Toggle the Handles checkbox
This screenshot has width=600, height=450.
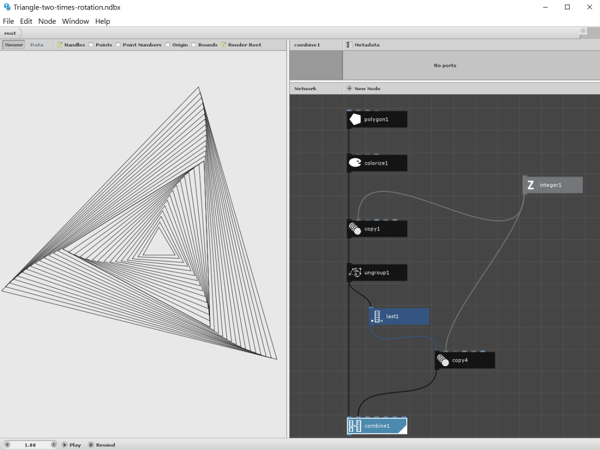point(60,45)
